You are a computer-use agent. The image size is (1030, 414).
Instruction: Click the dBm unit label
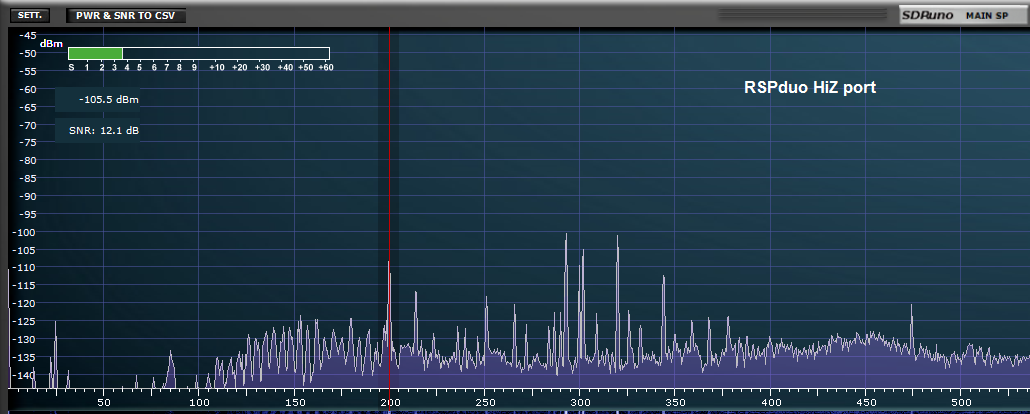[51, 44]
